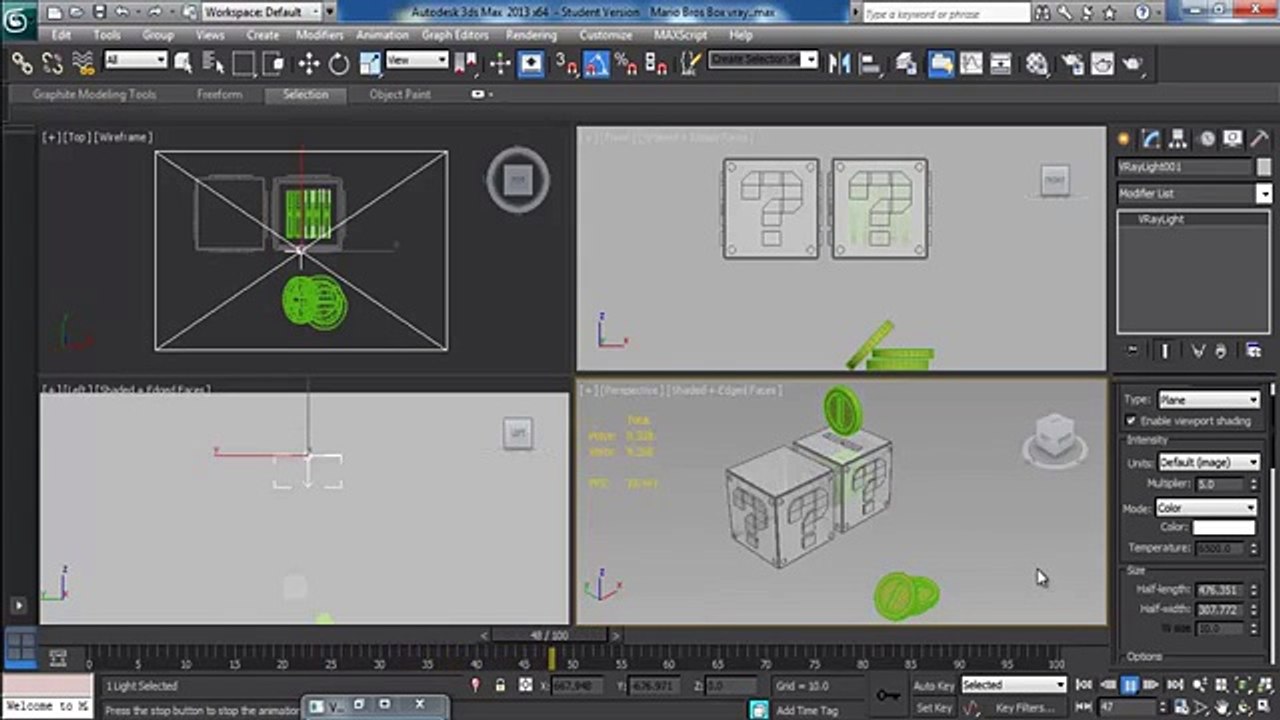Click the Add Time Tag label

point(807,710)
